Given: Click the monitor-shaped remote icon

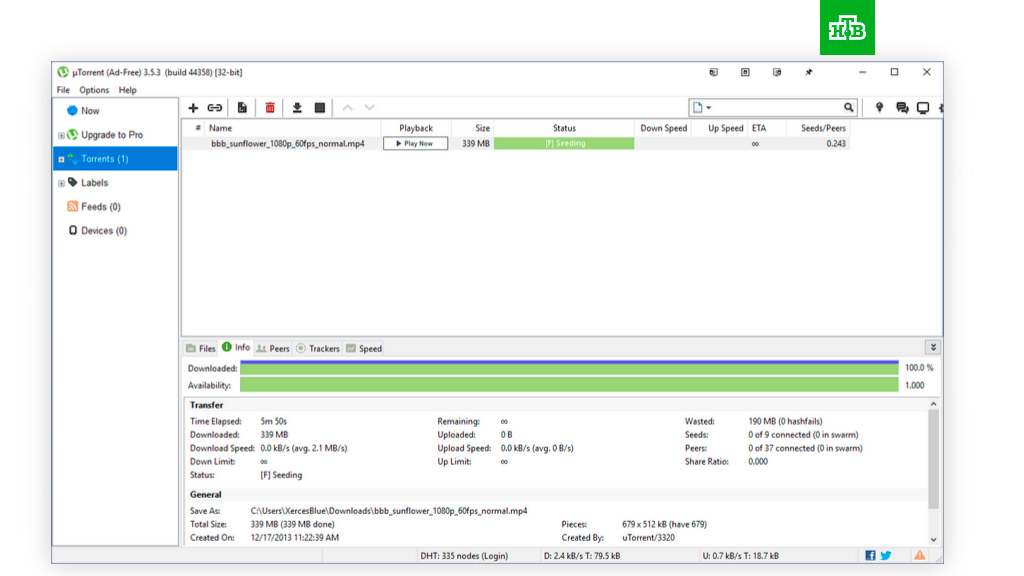Looking at the screenshot, I should pyautogui.click(x=923, y=108).
